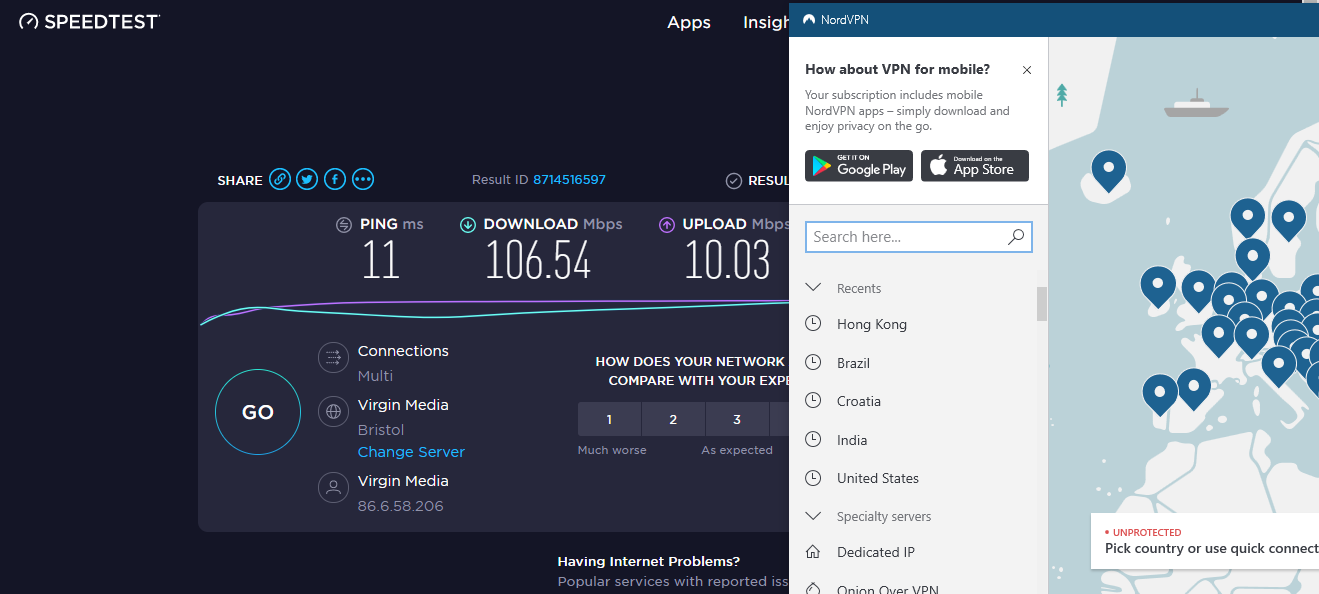The width and height of the screenshot is (1319, 594).
Task: Click the user ISP icon
Action: pyautogui.click(x=332, y=487)
